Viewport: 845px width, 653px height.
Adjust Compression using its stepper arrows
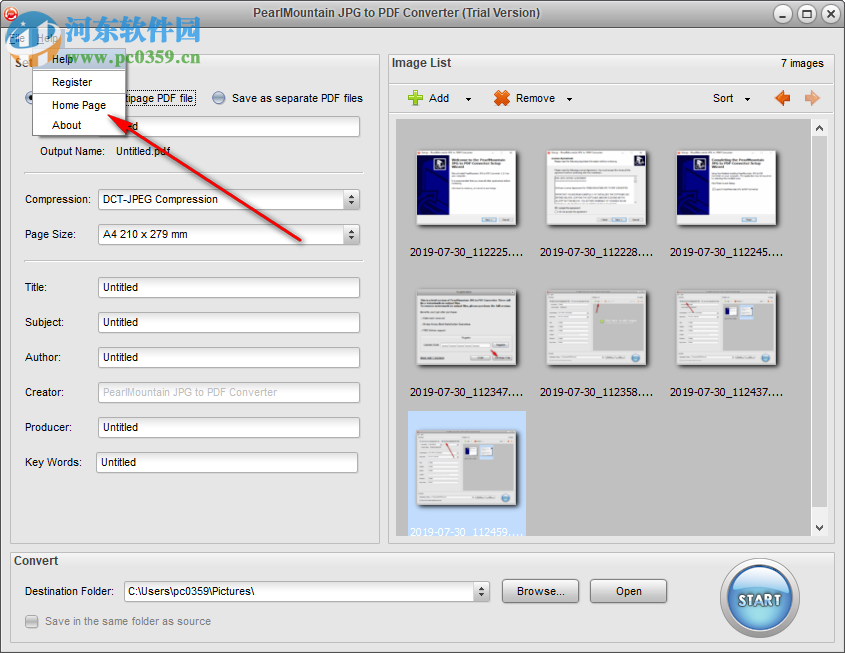tap(351, 200)
